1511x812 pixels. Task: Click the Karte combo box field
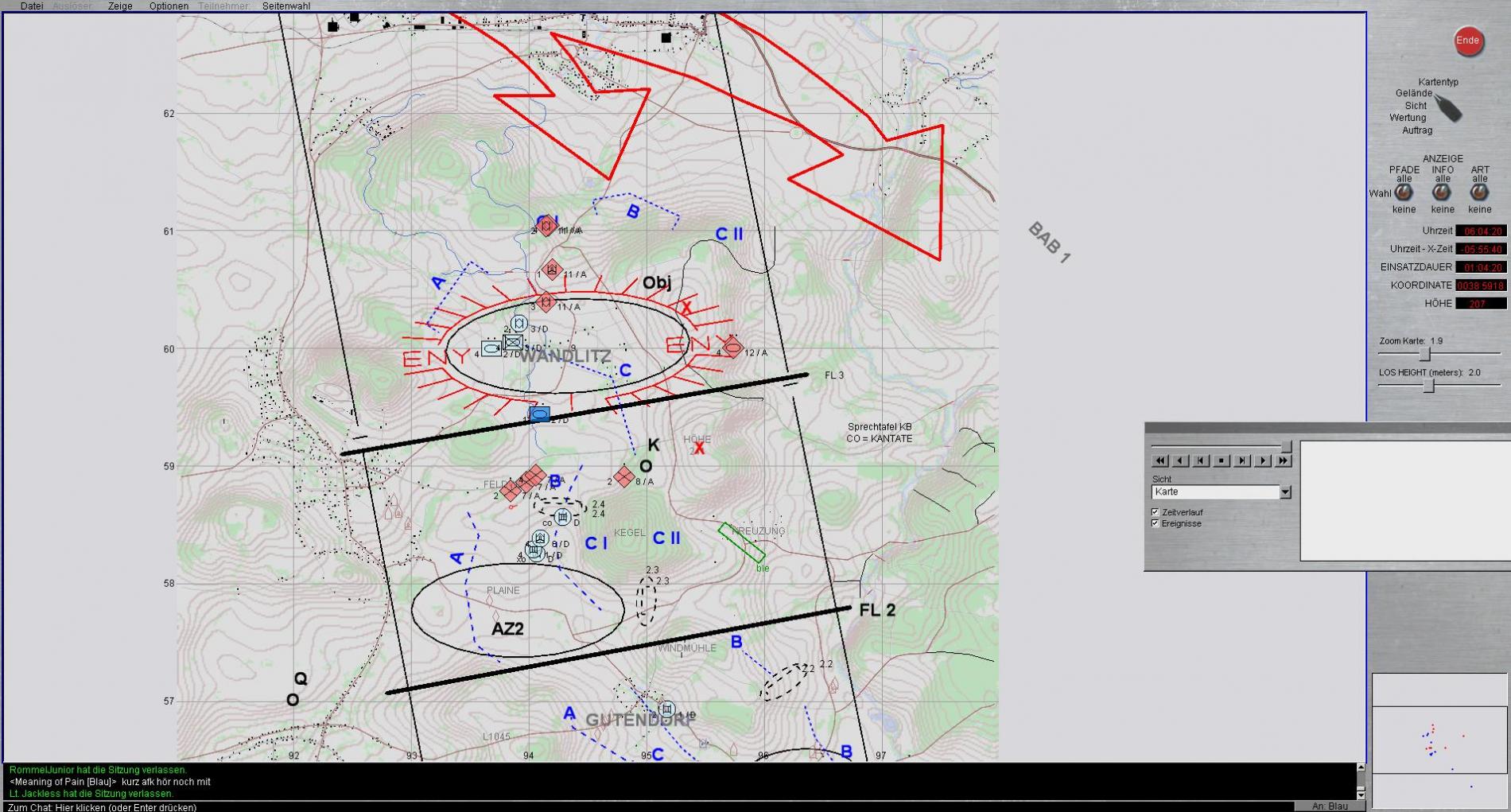(x=1214, y=492)
